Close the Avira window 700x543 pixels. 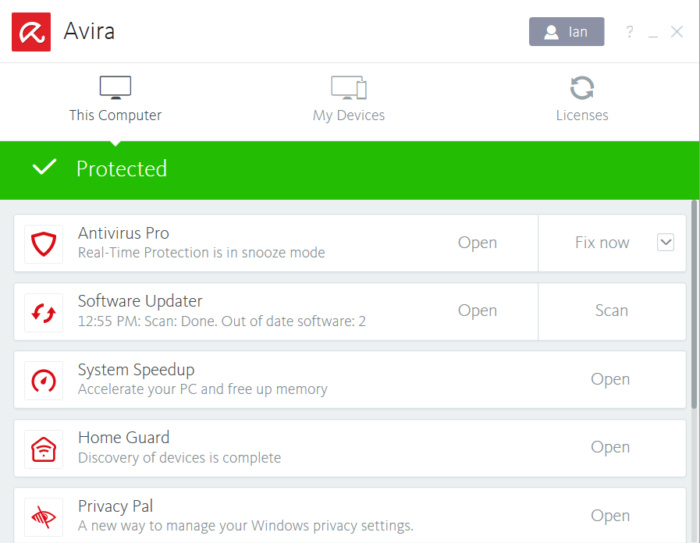point(677,32)
